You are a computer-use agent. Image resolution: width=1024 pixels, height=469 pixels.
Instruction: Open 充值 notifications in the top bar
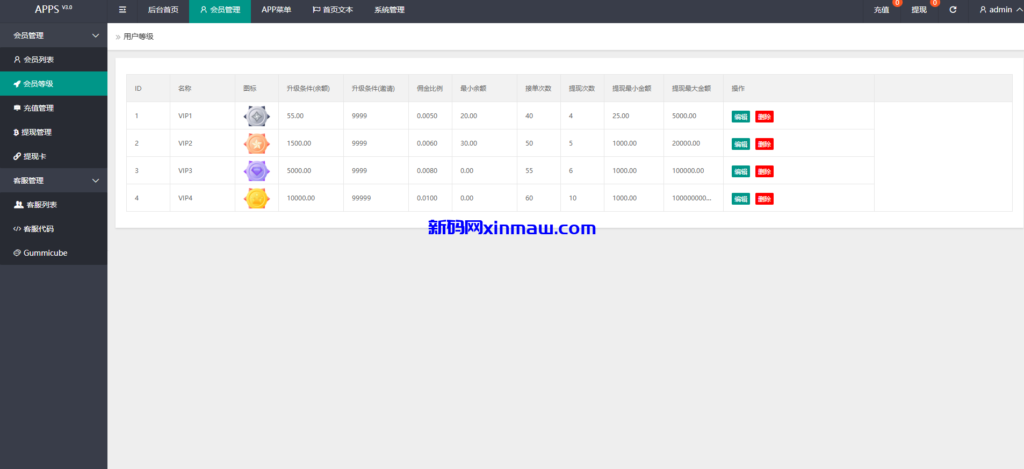pyautogui.click(x=882, y=10)
